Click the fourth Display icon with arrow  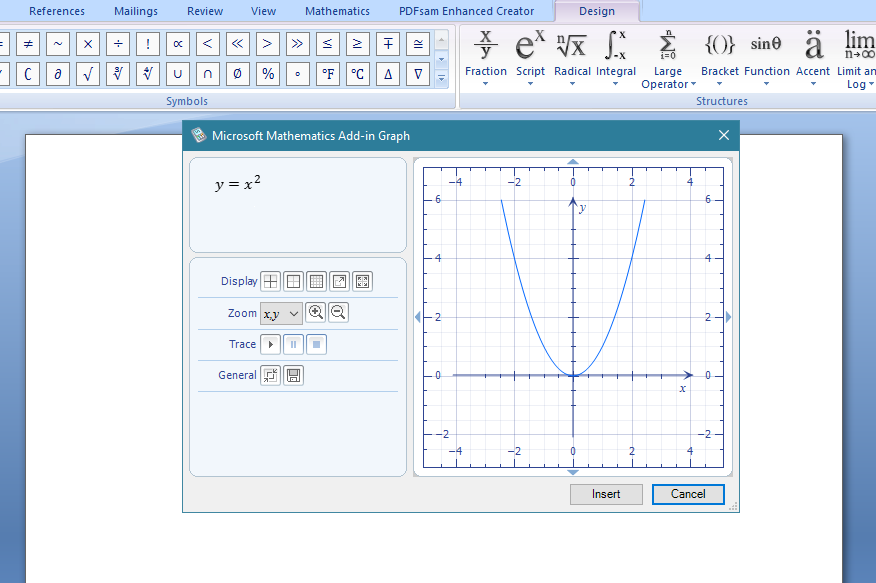(x=339, y=281)
